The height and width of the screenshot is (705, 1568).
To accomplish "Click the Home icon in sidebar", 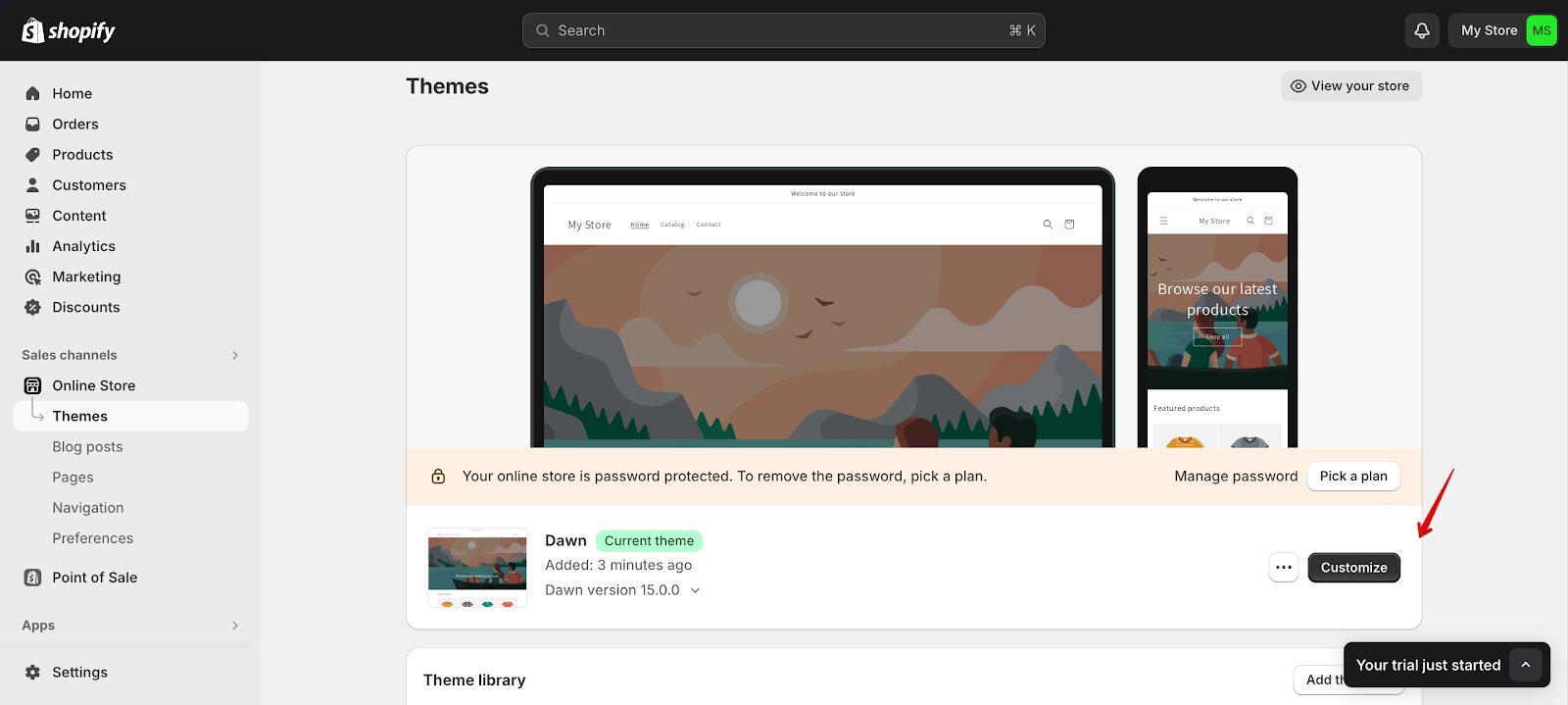I will click(32, 93).
